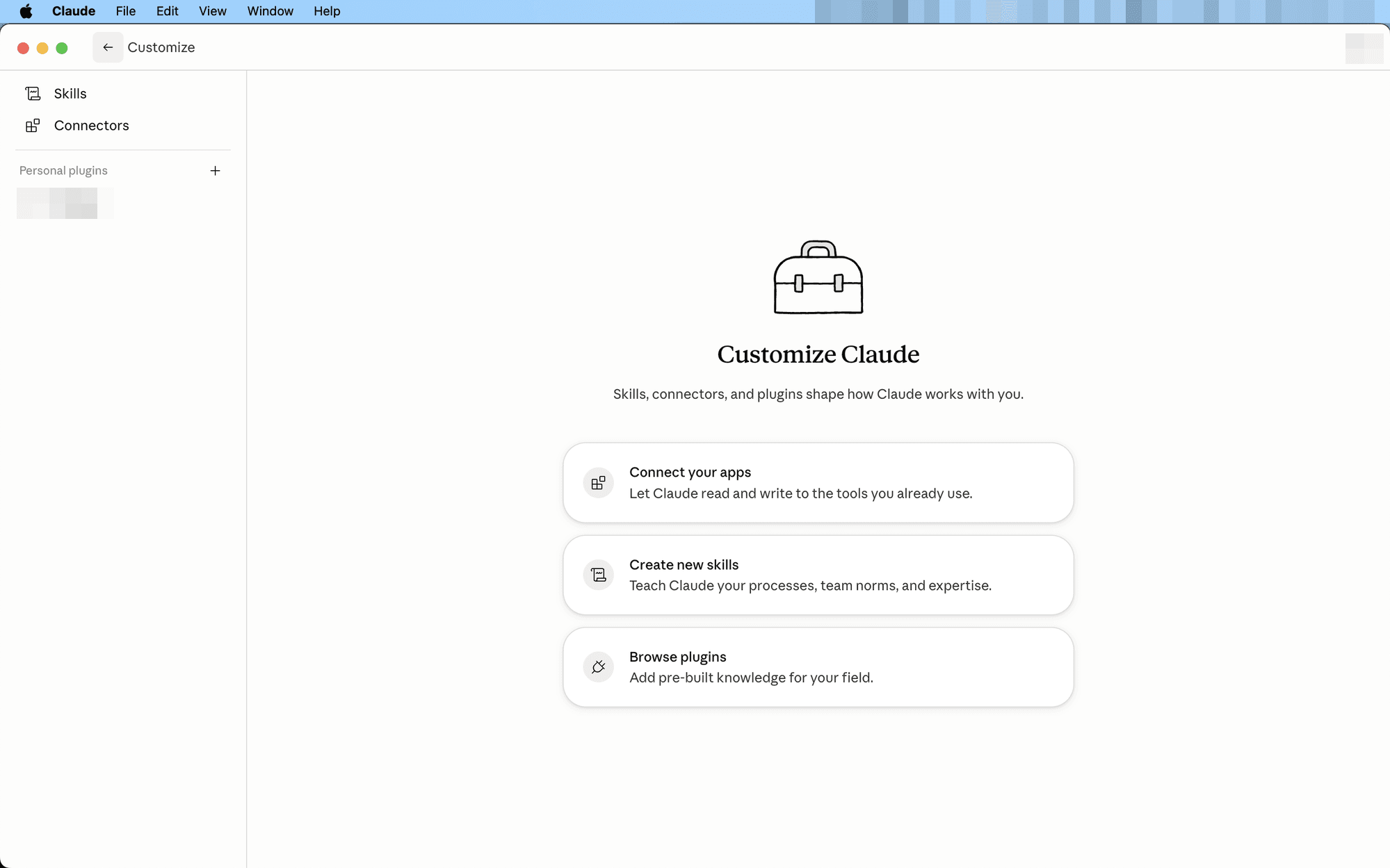The height and width of the screenshot is (868, 1390).
Task: Close the window with red button
Action: [x=23, y=48]
